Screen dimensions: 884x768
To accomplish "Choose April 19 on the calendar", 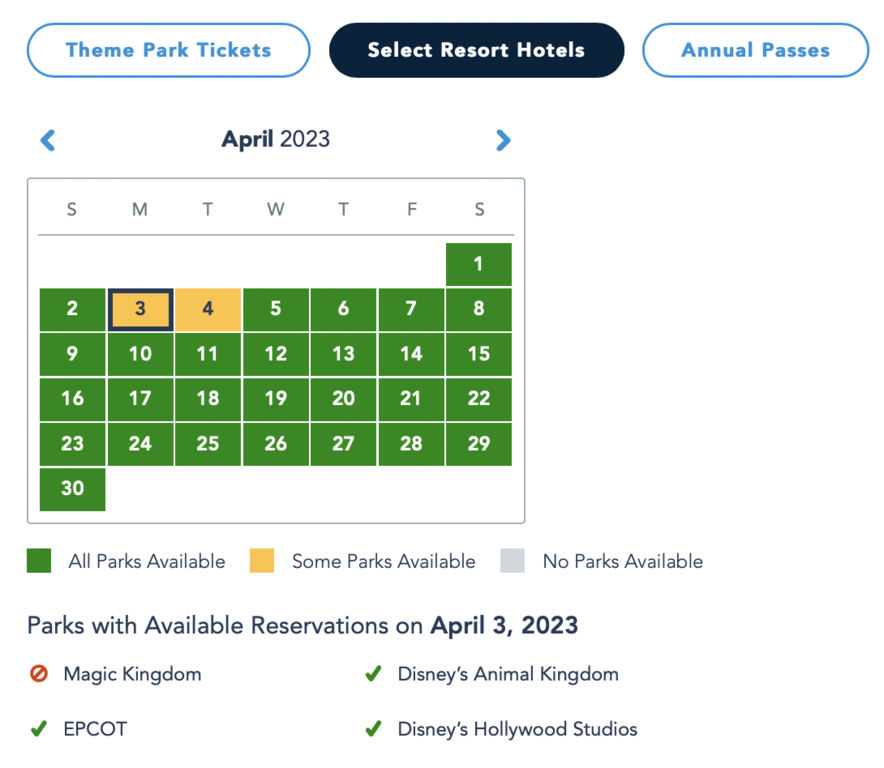I will coord(276,399).
